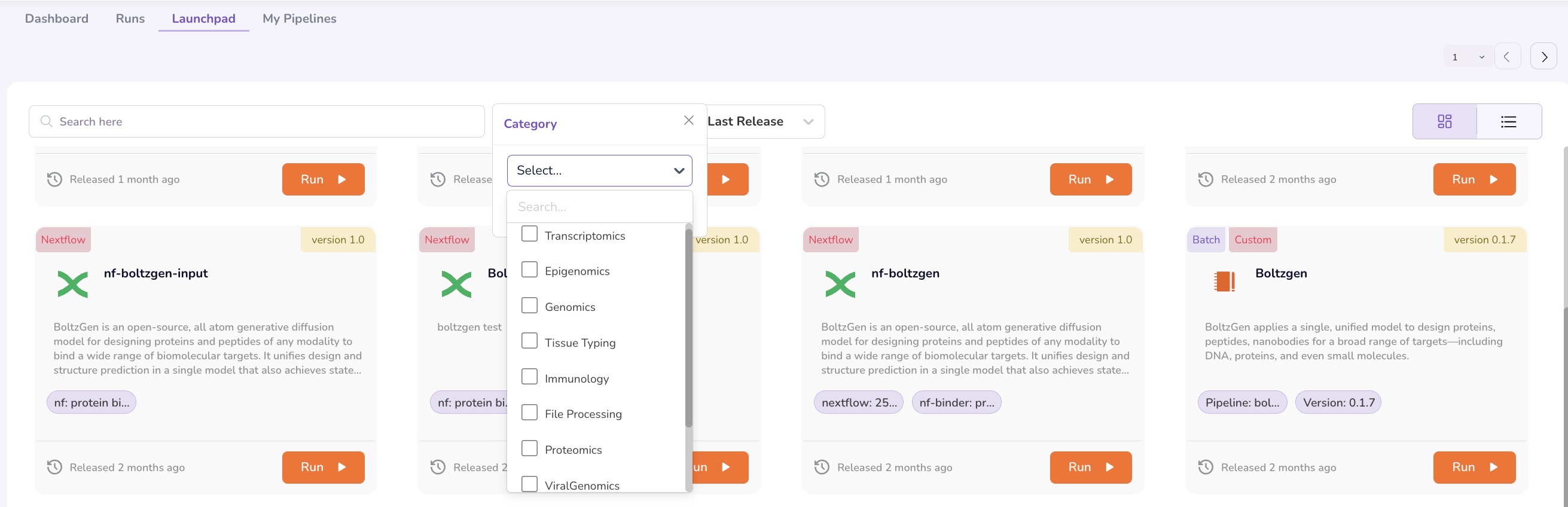Click 'nf: protein bi...' chip on nf-boltzgen-input
The height and width of the screenshot is (507, 1568).
(x=91, y=402)
